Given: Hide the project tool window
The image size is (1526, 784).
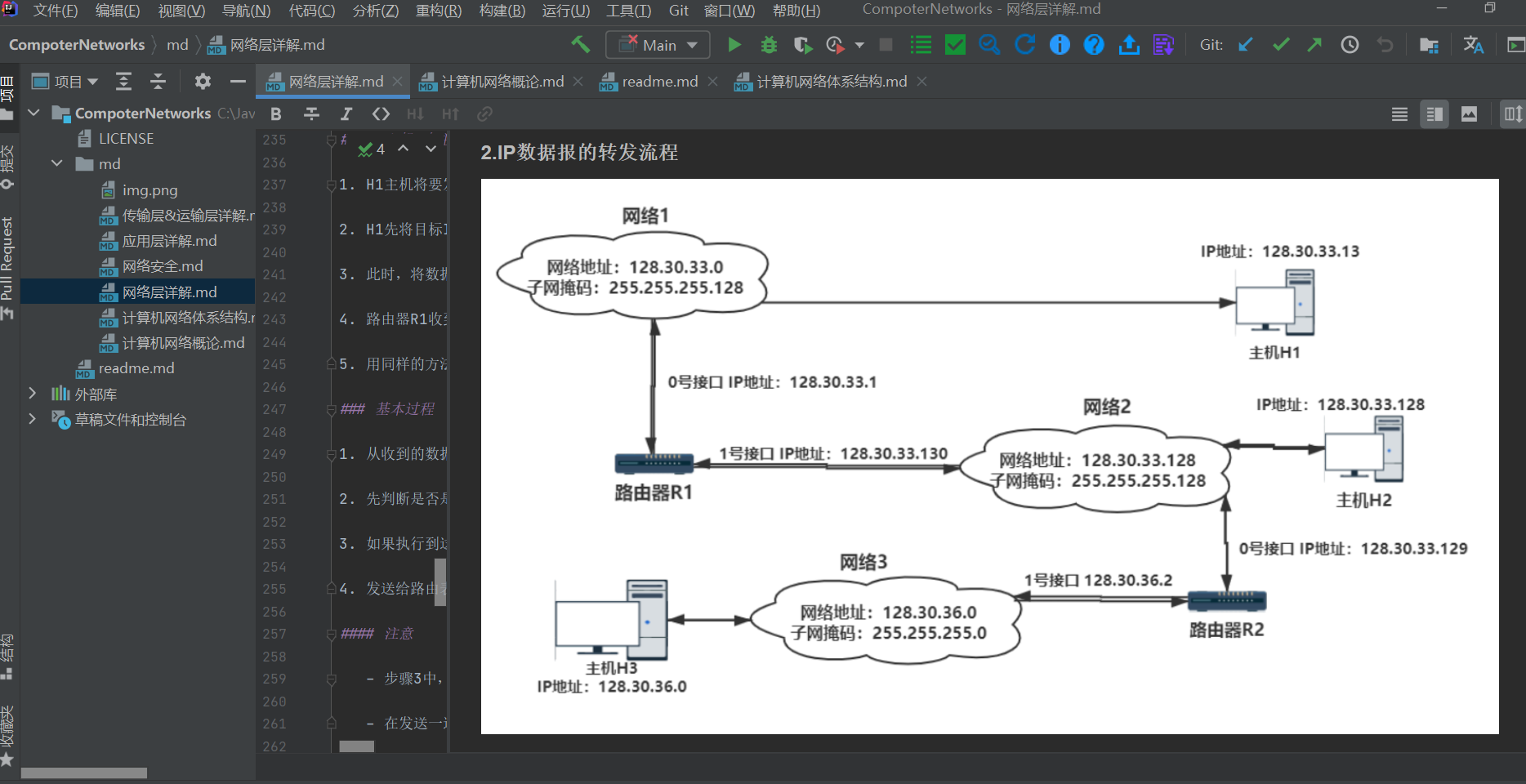Looking at the screenshot, I should (238, 82).
